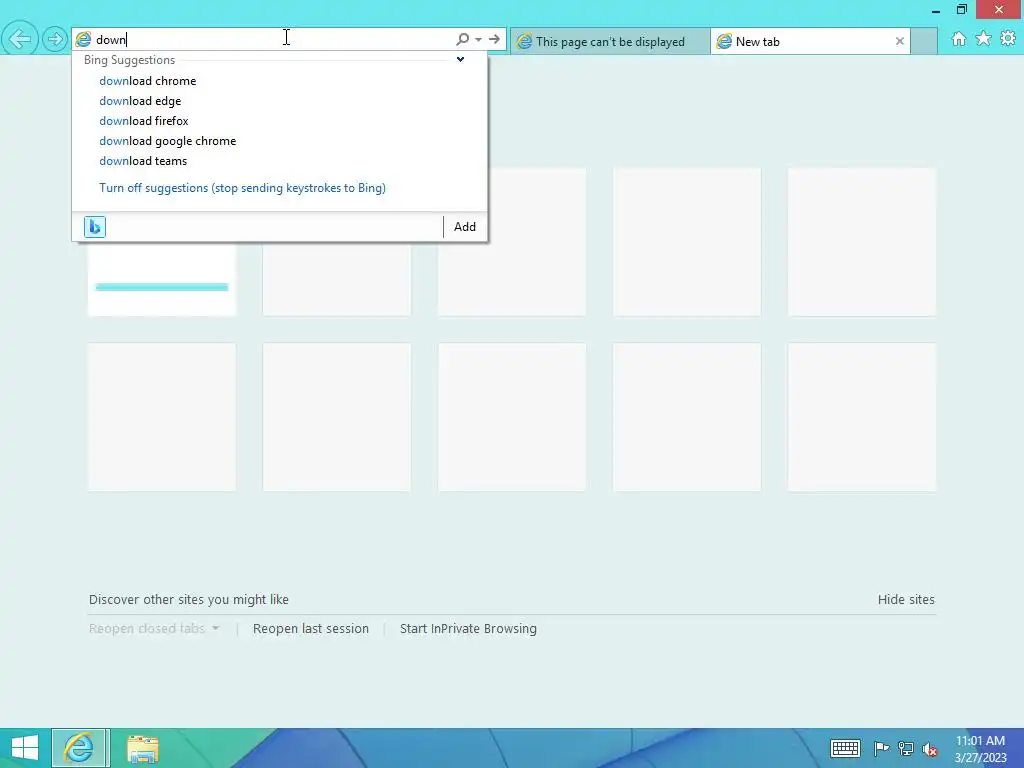Click the magnifier search icon in address bar
This screenshot has width=1024, height=768.
click(462, 39)
